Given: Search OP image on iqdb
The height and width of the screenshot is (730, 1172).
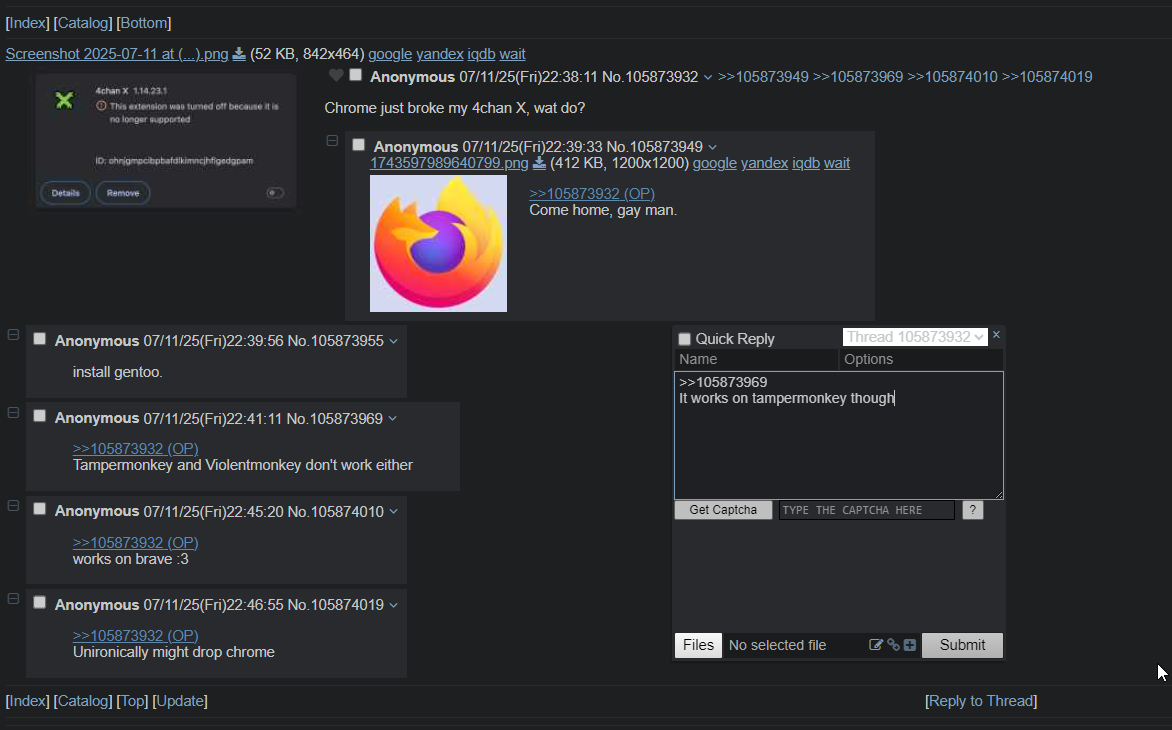Looking at the screenshot, I should tap(481, 54).
